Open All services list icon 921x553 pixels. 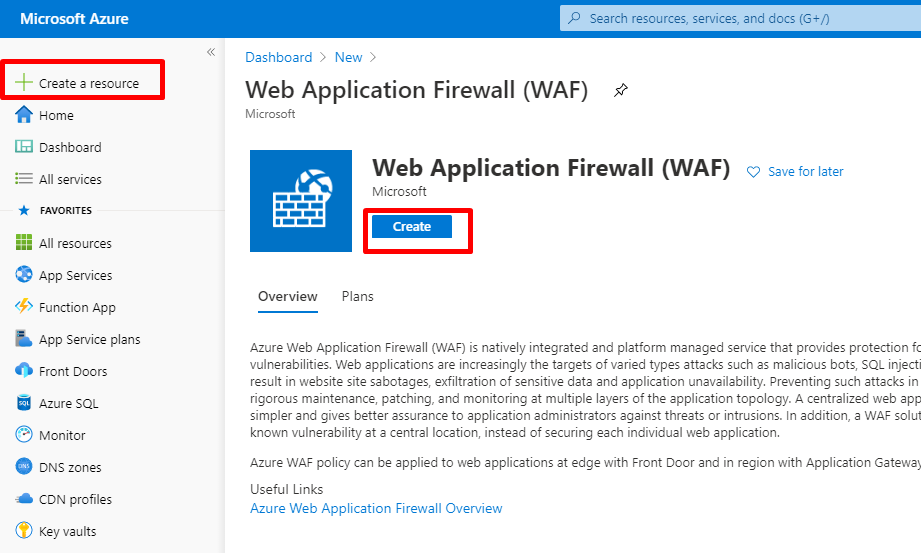click(x=23, y=178)
